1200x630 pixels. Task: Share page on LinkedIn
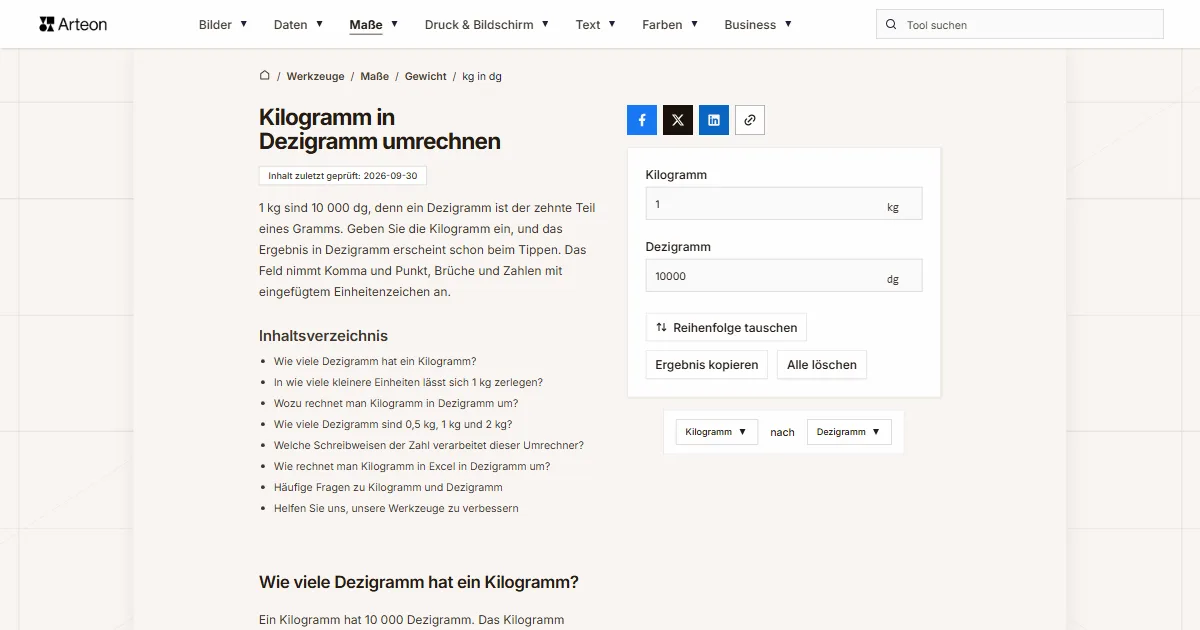coord(714,120)
